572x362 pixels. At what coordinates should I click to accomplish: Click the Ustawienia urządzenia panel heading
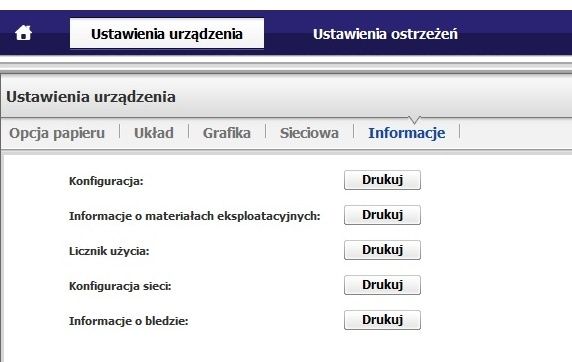point(91,97)
